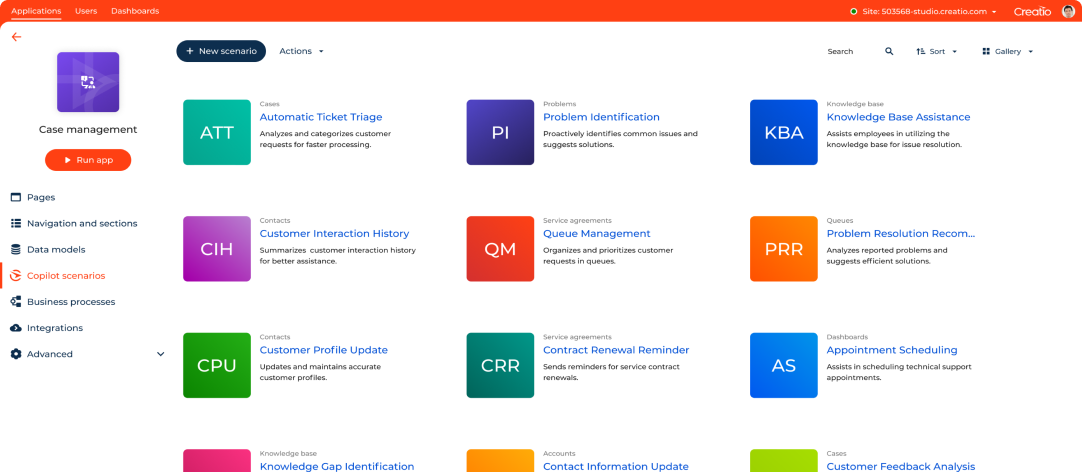Click the ATT Automatic Ticket Triage tile
The height and width of the screenshot is (472, 1082).
coord(217,132)
